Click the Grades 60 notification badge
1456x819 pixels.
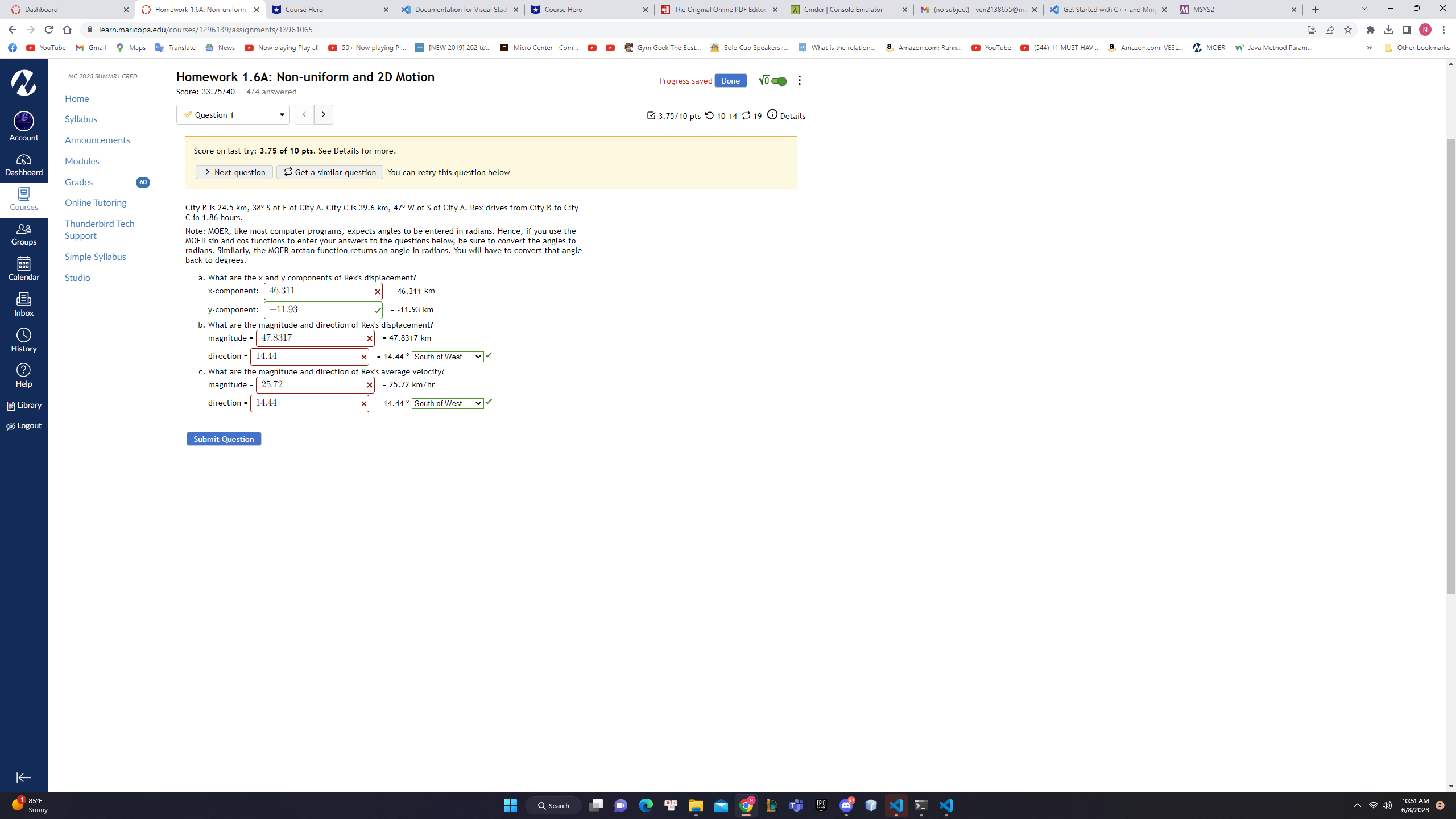click(x=143, y=182)
